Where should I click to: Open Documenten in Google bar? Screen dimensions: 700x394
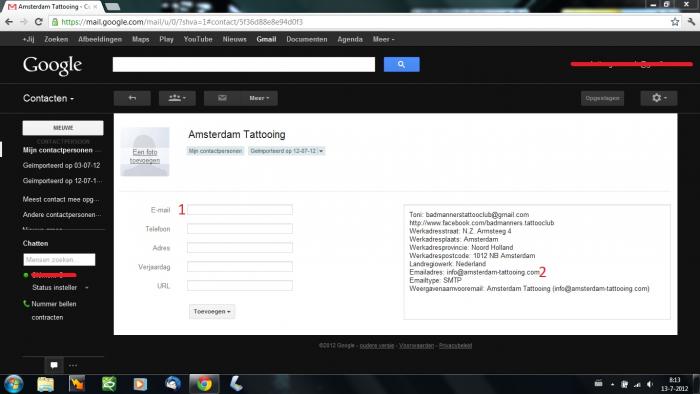(x=307, y=39)
